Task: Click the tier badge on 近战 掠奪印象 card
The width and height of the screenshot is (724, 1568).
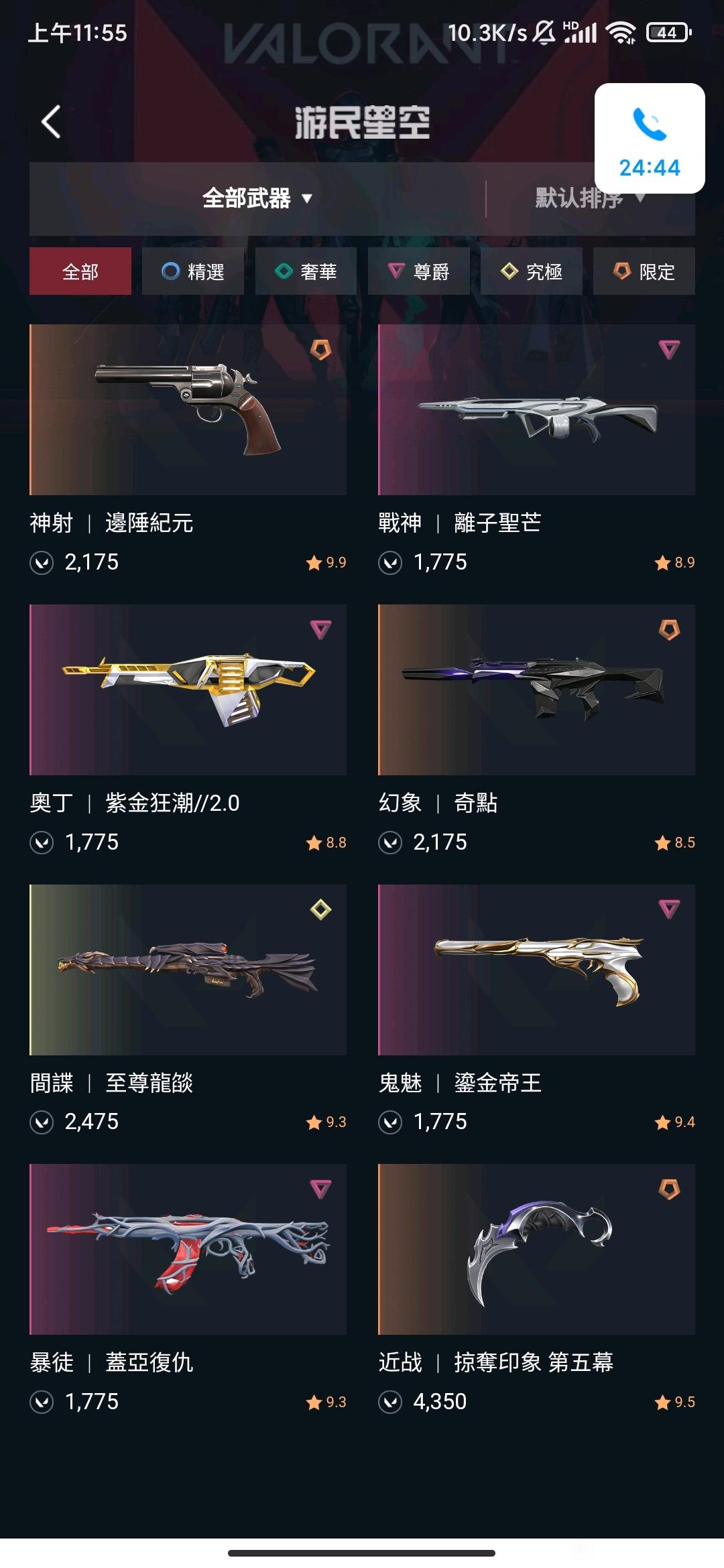Action: (669, 1189)
